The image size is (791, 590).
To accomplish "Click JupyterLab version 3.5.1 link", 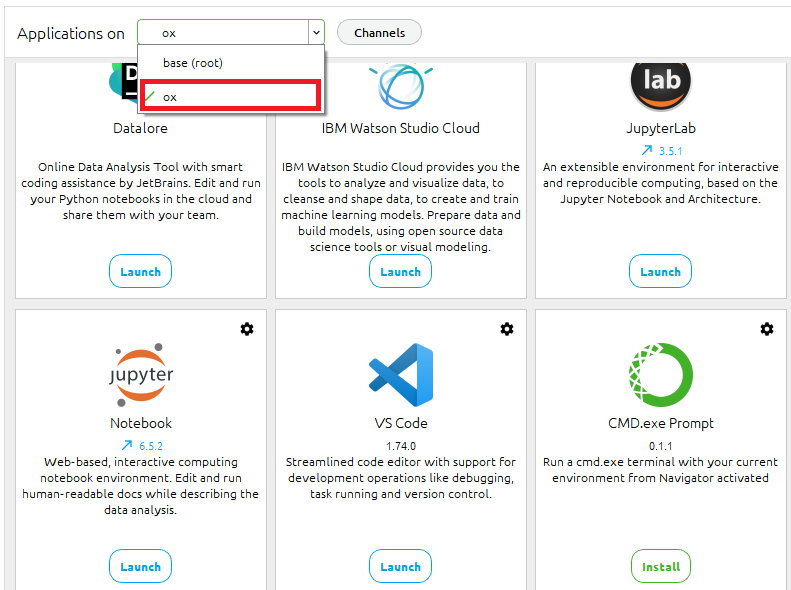I will [x=670, y=151].
